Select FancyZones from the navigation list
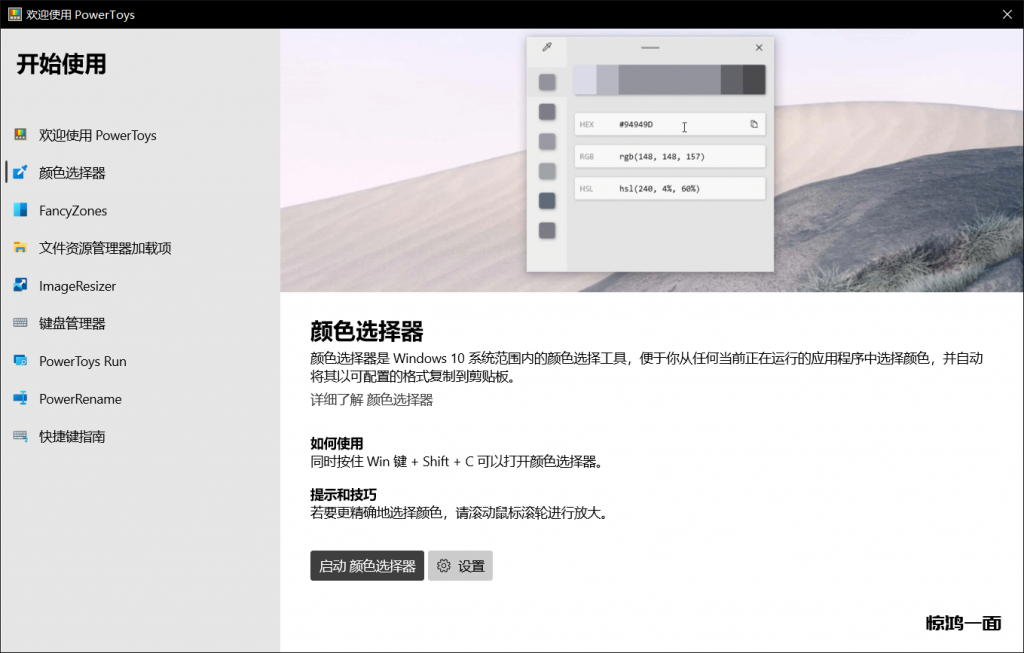Image resolution: width=1024 pixels, height=653 pixels. (72, 211)
